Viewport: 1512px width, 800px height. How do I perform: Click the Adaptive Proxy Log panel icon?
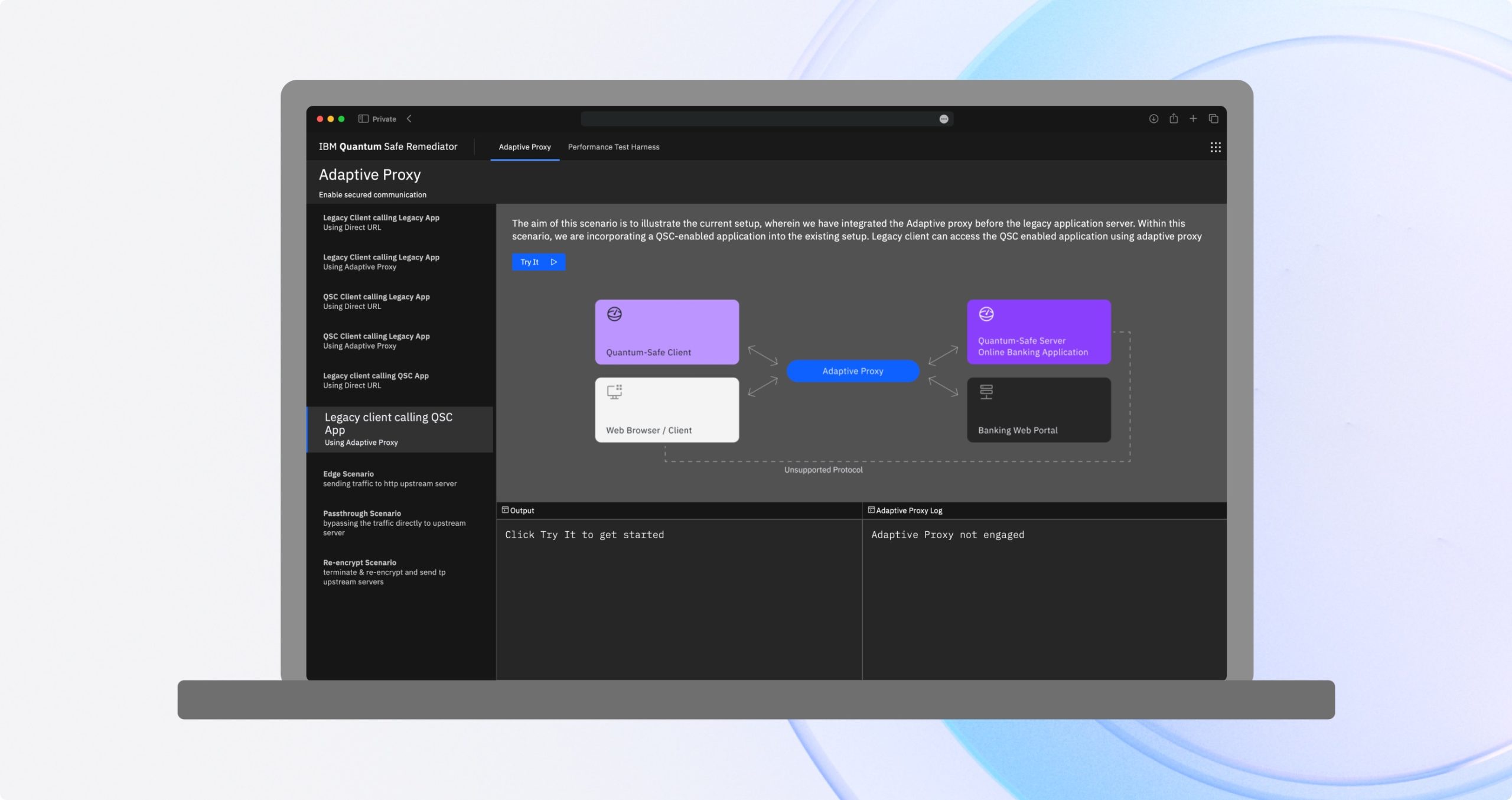pyautogui.click(x=871, y=510)
